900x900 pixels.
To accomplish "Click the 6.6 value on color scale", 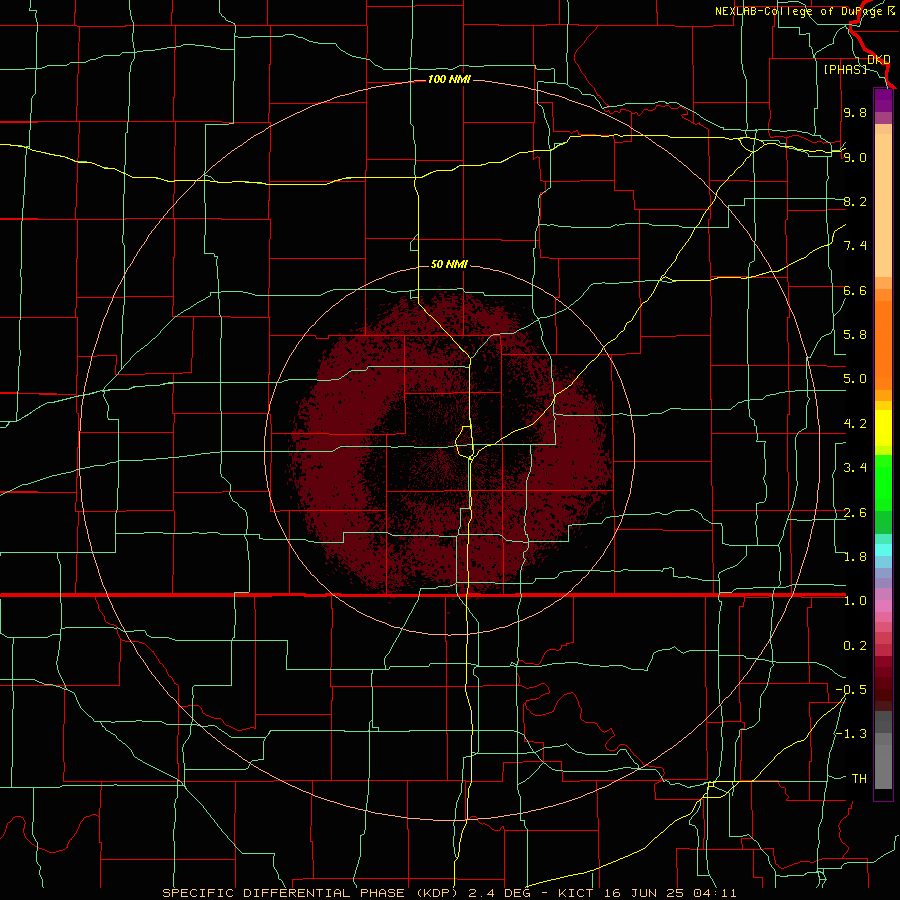I will (855, 290).
